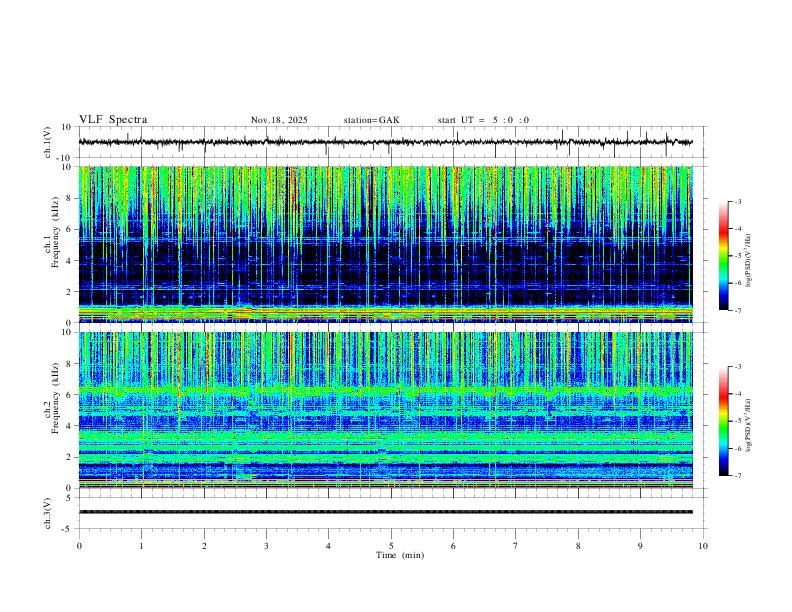Click time axis tick label "3"

tap(266, 546)
